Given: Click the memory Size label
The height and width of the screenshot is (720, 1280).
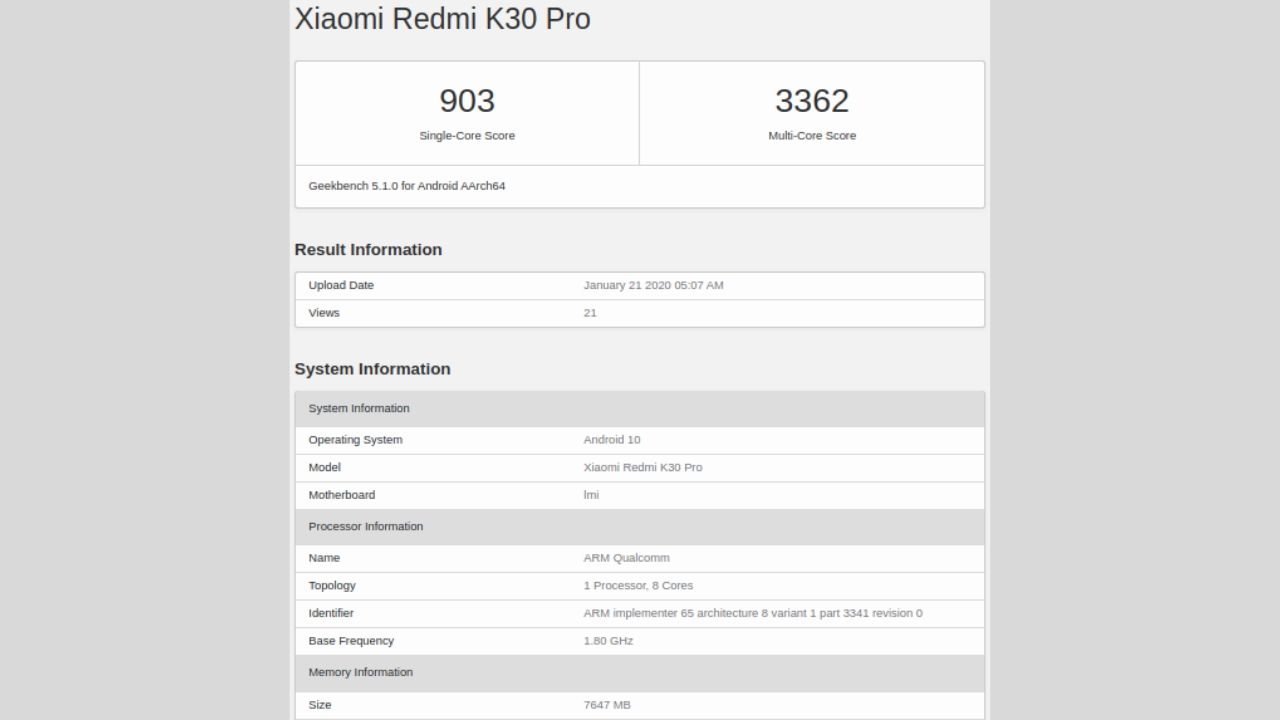Looking at the screenshot, I should (x=320, y=705).
